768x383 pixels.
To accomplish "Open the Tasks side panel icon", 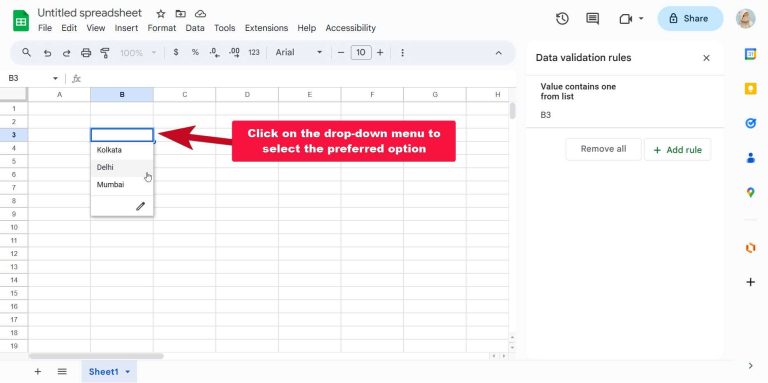I will click(x=750, y=123).
